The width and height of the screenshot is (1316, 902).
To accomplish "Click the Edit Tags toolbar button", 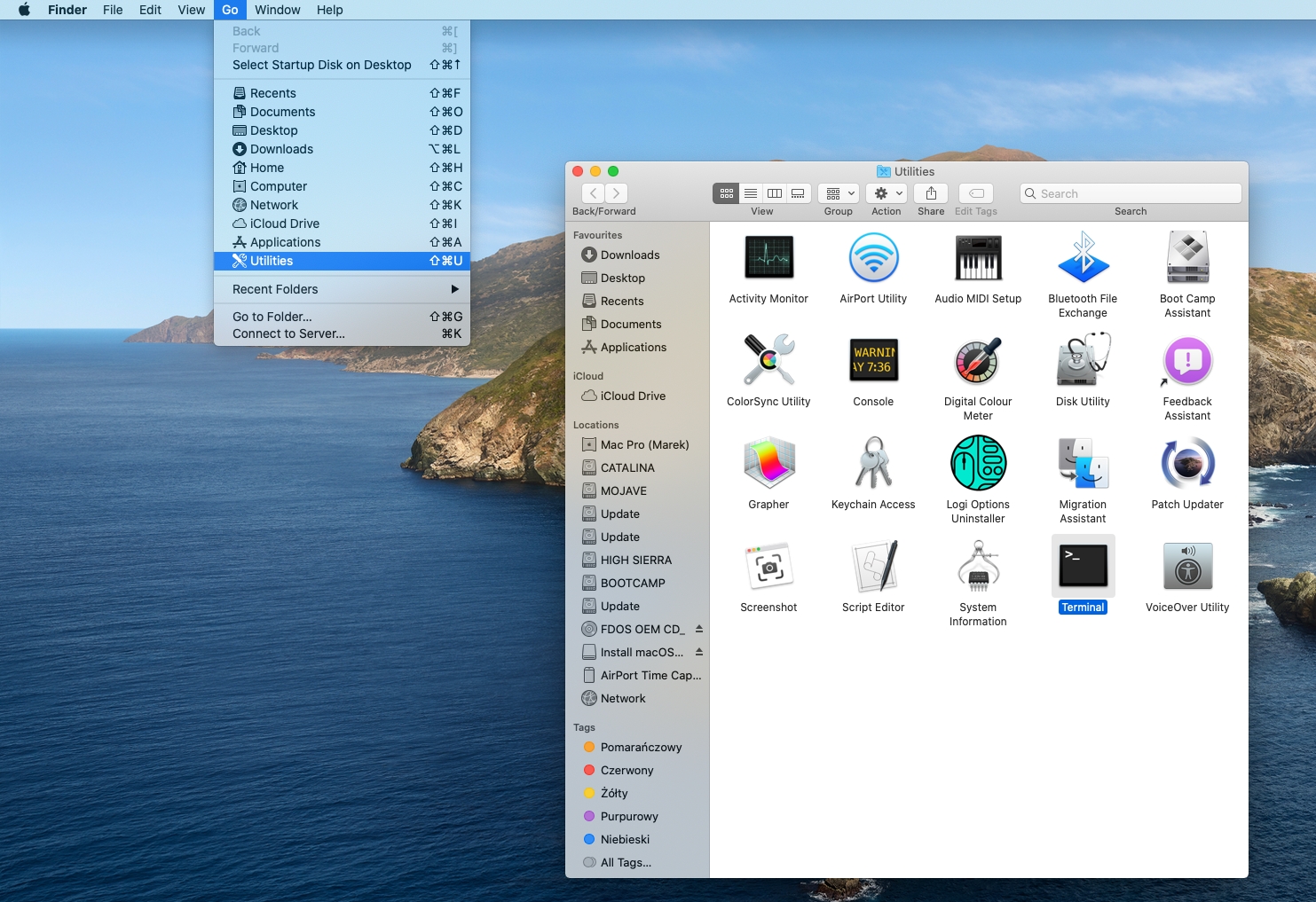I will (x=976, y=193).
